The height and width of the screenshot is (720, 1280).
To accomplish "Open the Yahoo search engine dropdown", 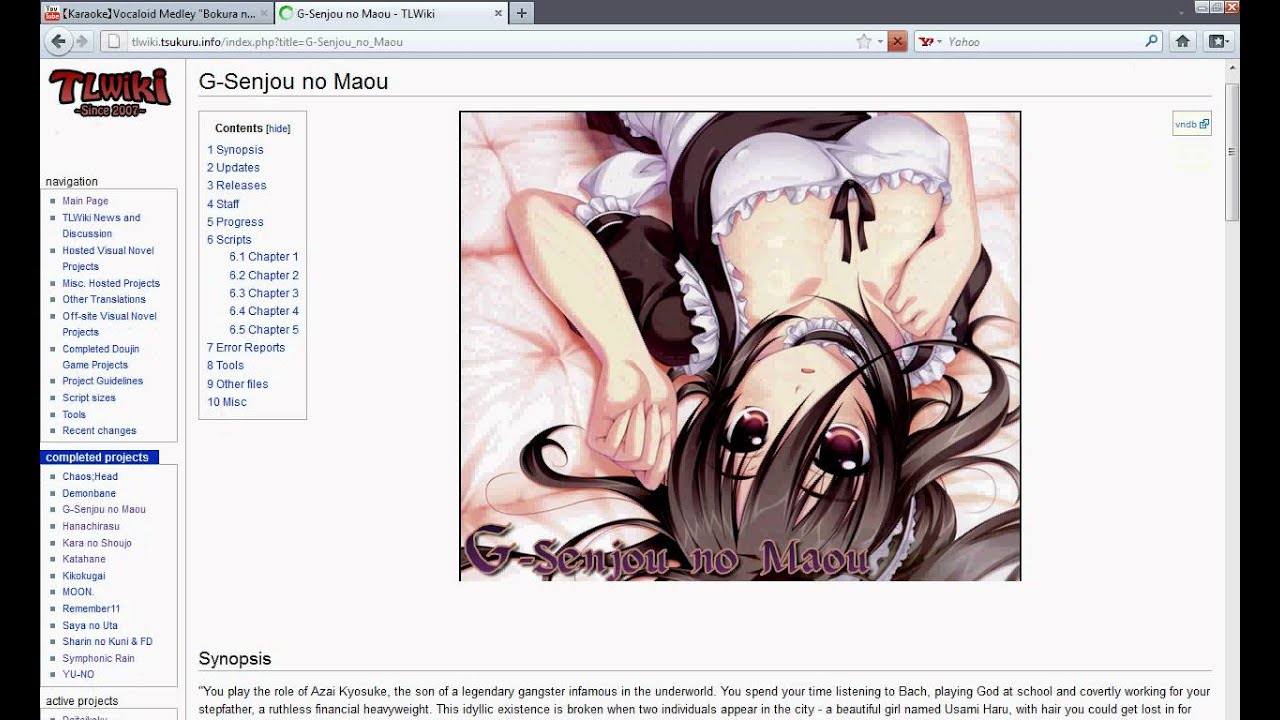I will tap(931, 41).
